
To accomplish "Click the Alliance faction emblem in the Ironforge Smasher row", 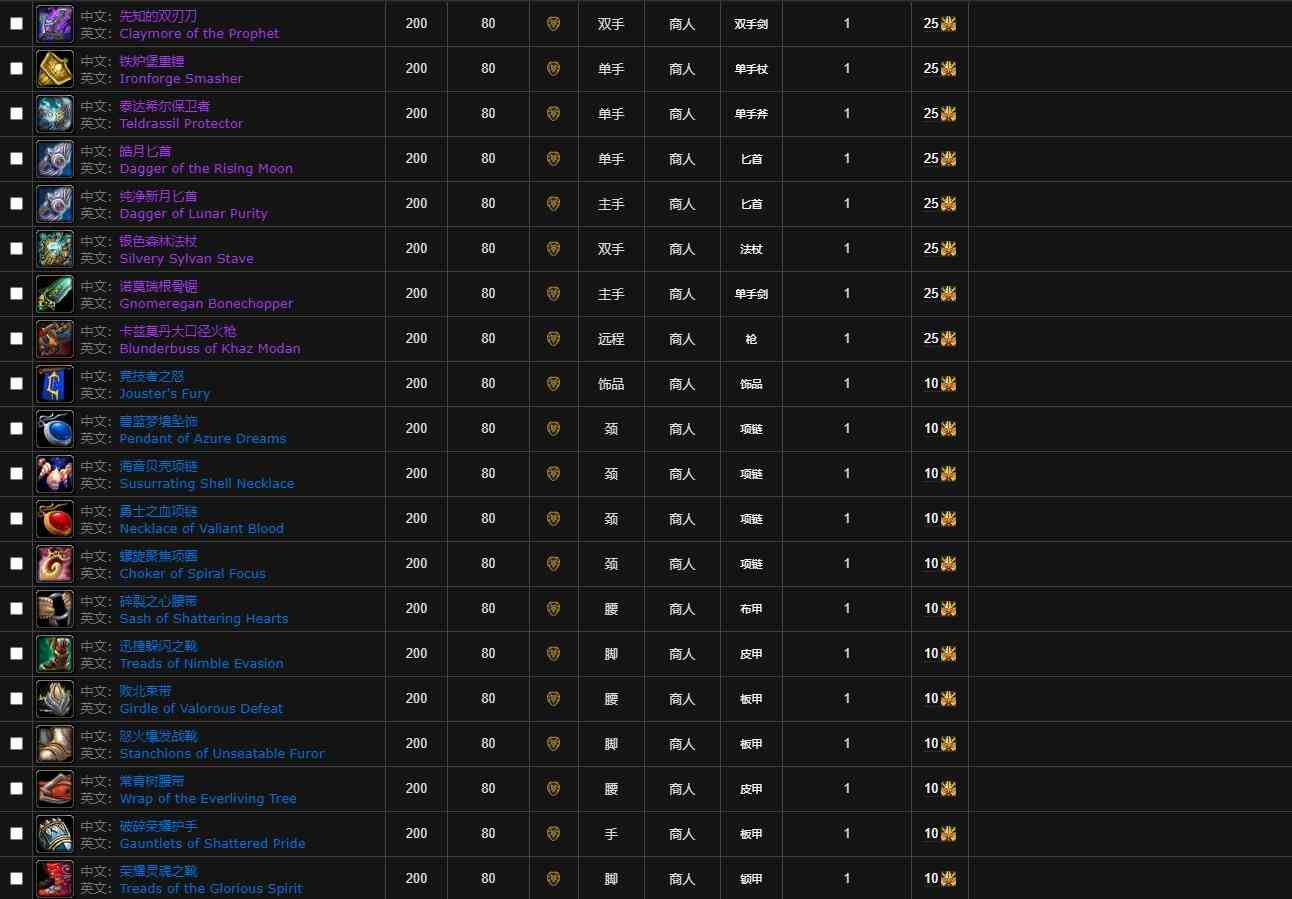I will click(553, 69).
